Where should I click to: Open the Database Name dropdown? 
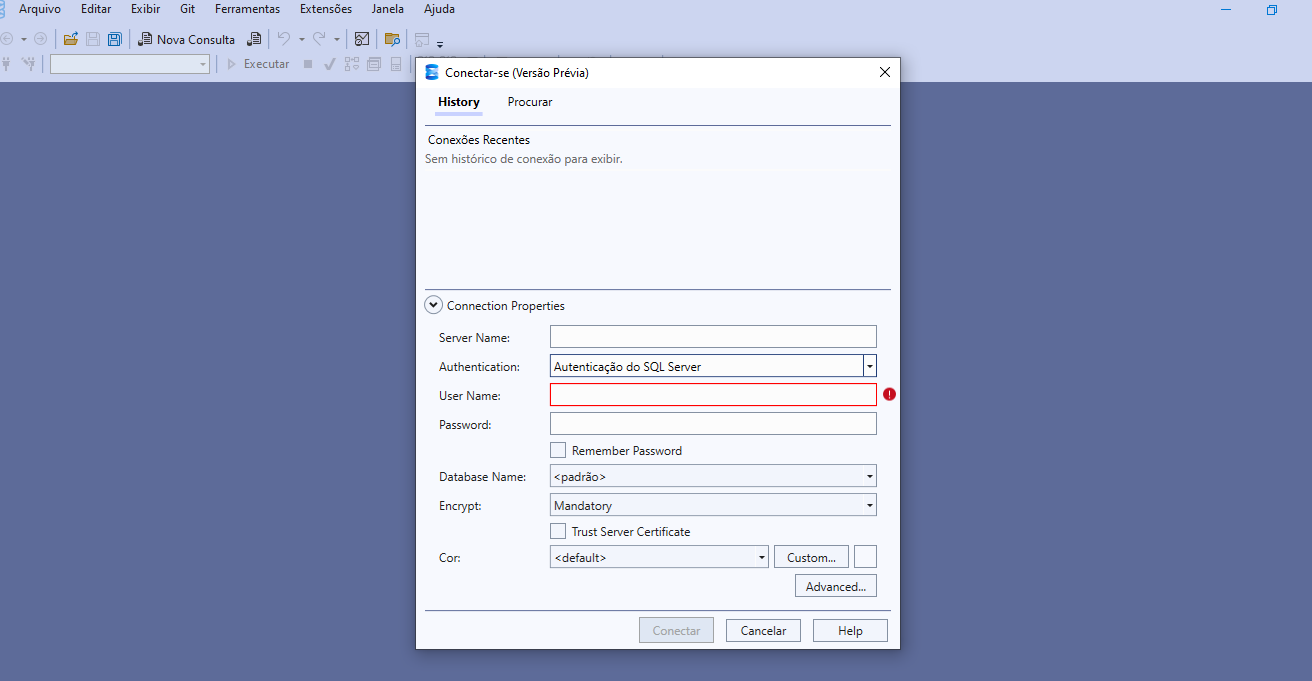tap(870, 476)
